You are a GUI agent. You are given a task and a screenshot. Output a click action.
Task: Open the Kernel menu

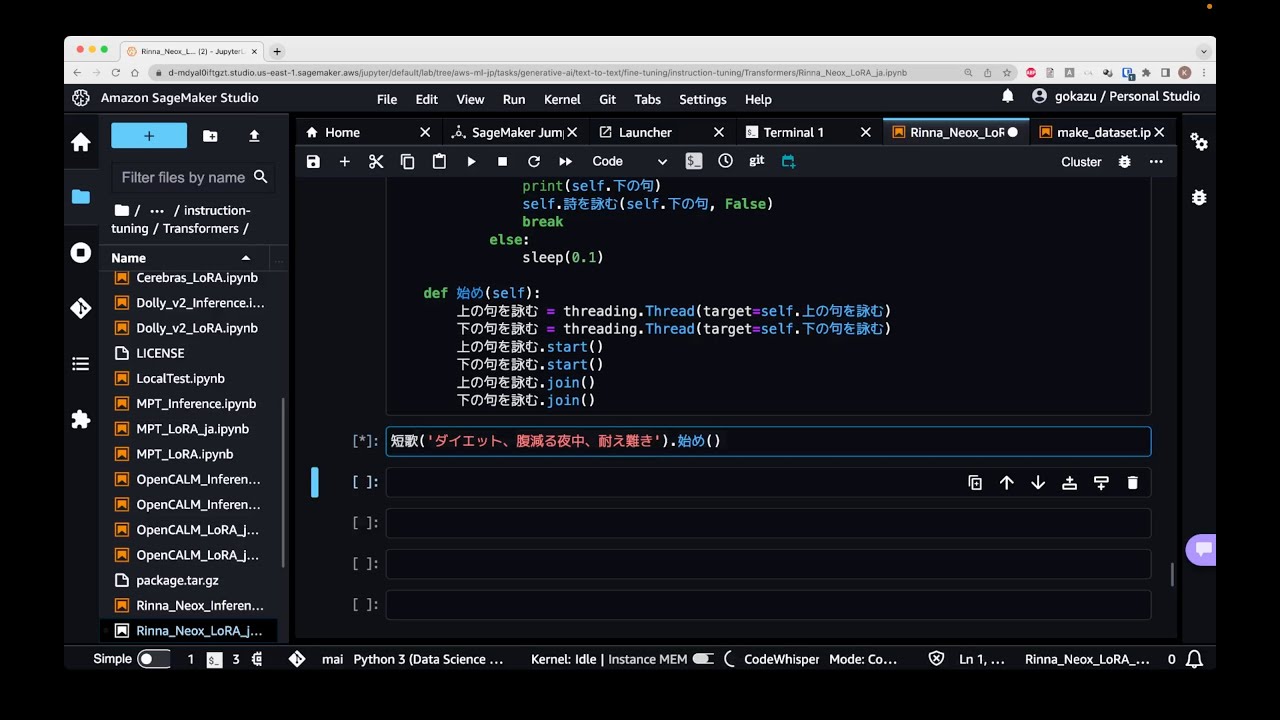(x=562, y=99)
